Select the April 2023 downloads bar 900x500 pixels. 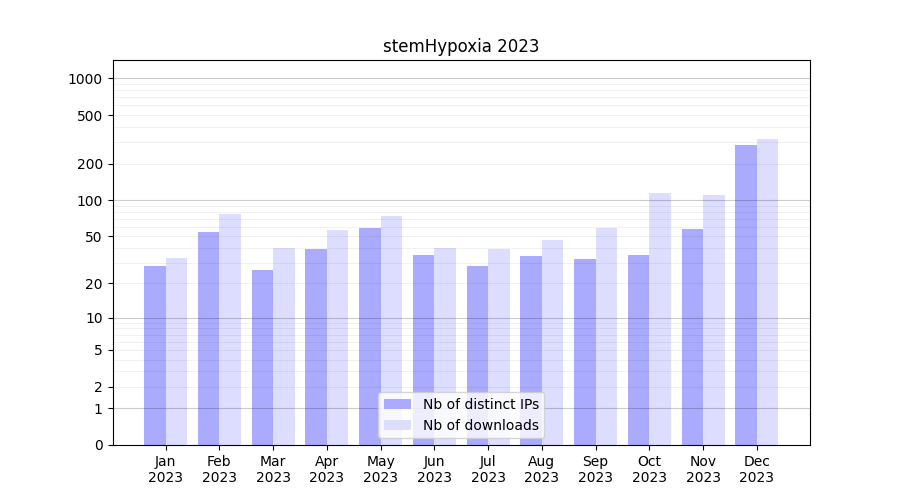click(338, 337)
